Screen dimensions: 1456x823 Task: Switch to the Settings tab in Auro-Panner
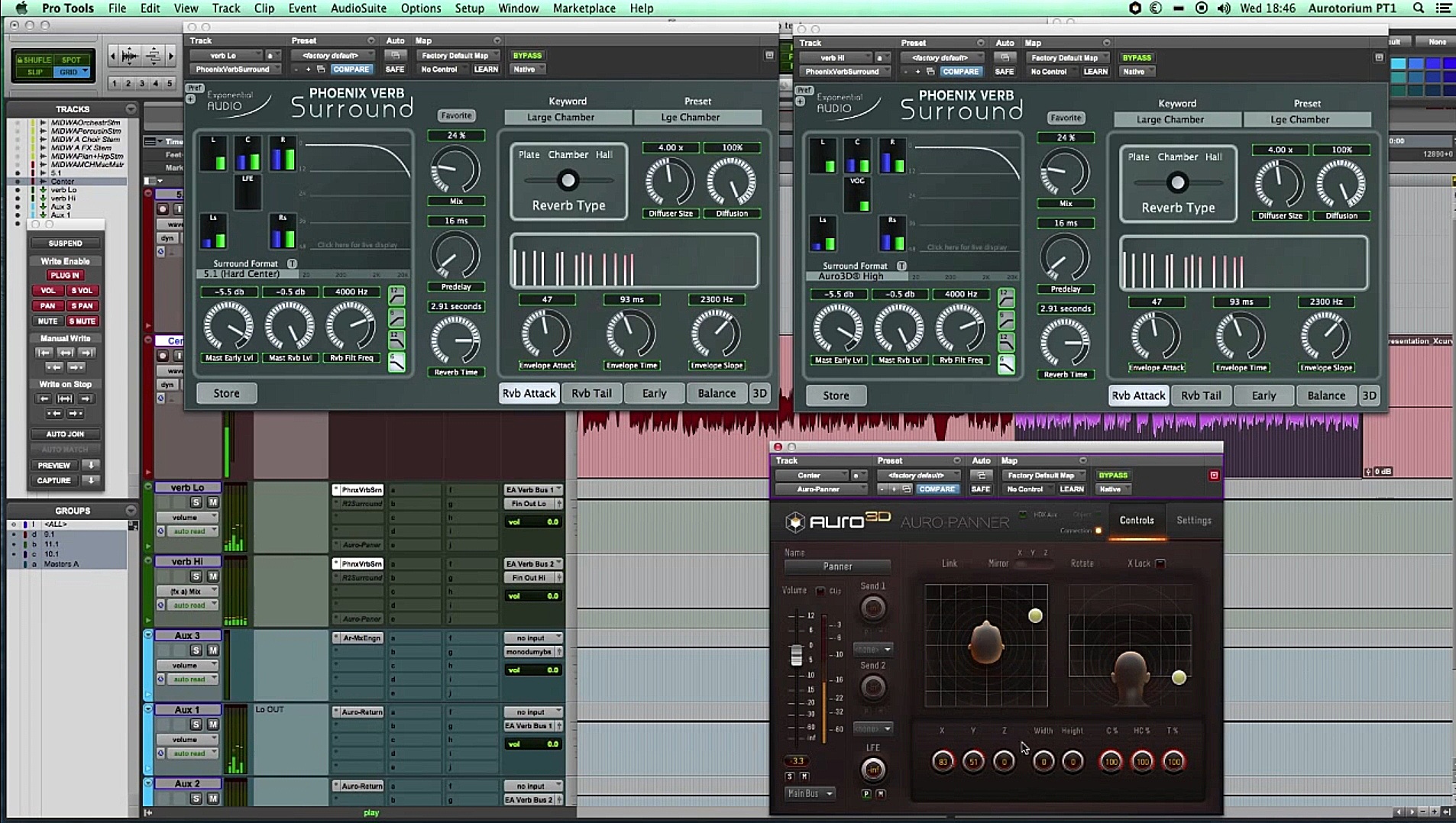point(1193,521)
